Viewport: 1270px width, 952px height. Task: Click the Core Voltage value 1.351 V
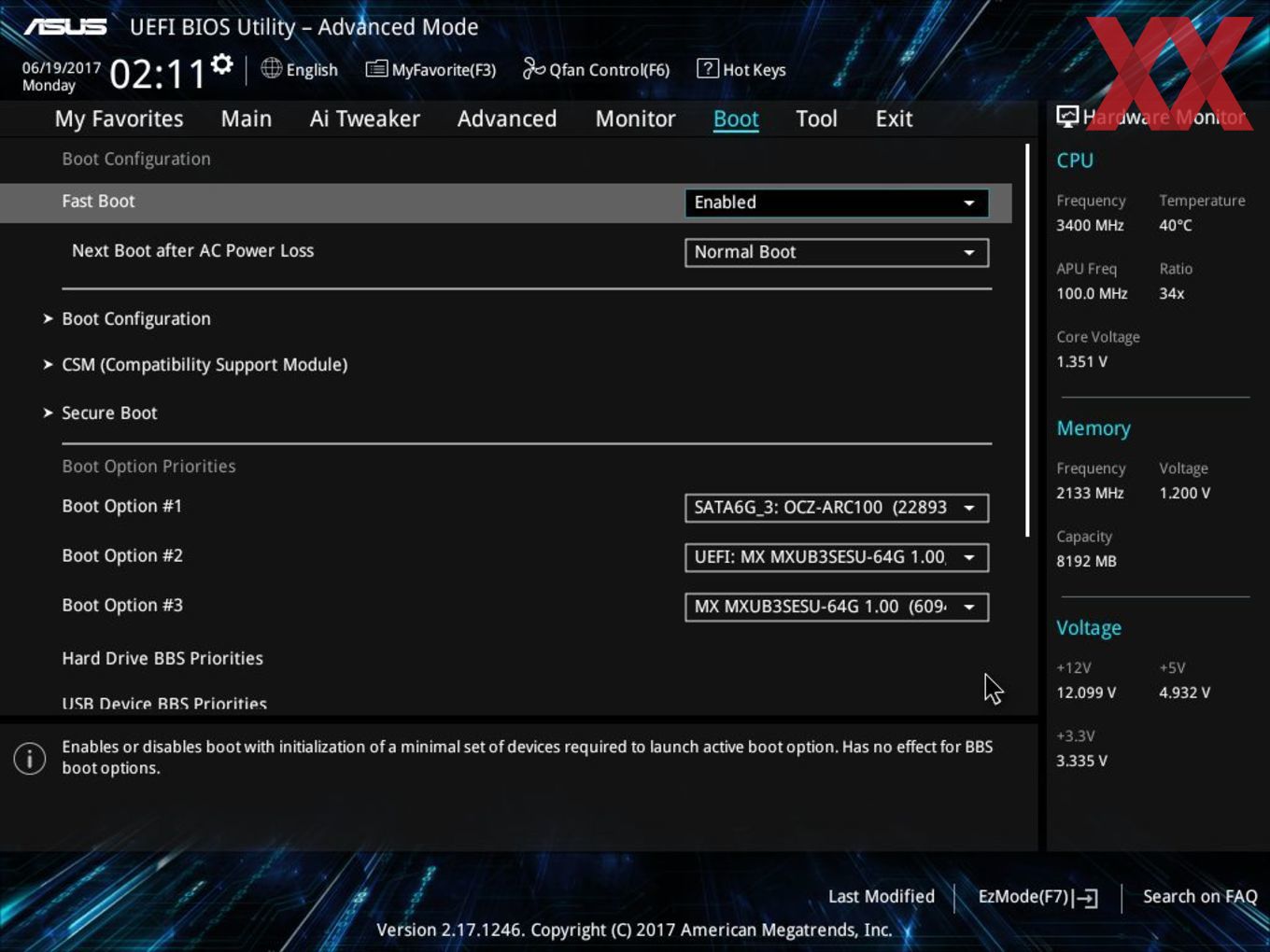1081,362
